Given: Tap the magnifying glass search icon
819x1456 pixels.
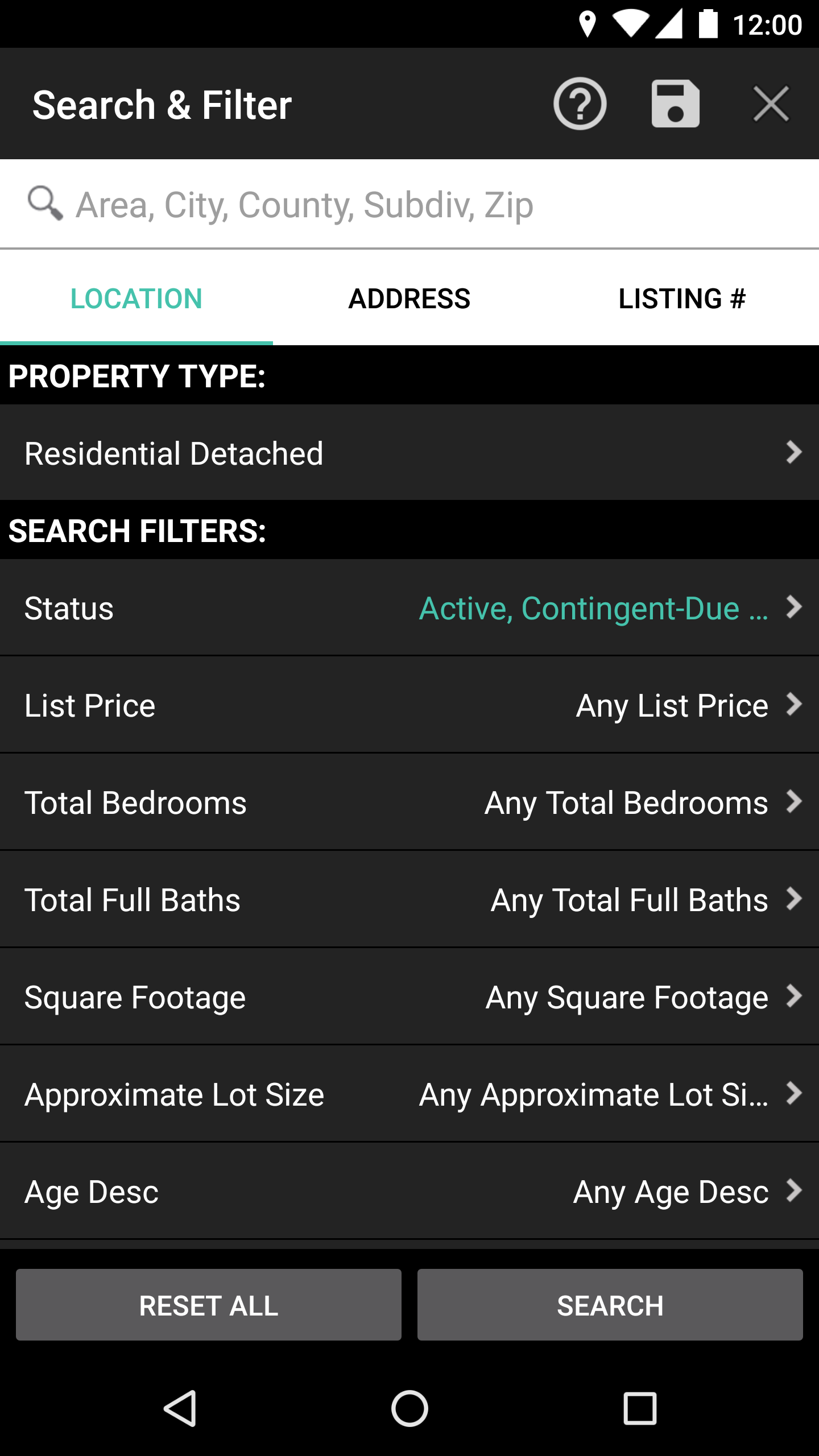Looking at the screenshot, I should coord(45,203).
